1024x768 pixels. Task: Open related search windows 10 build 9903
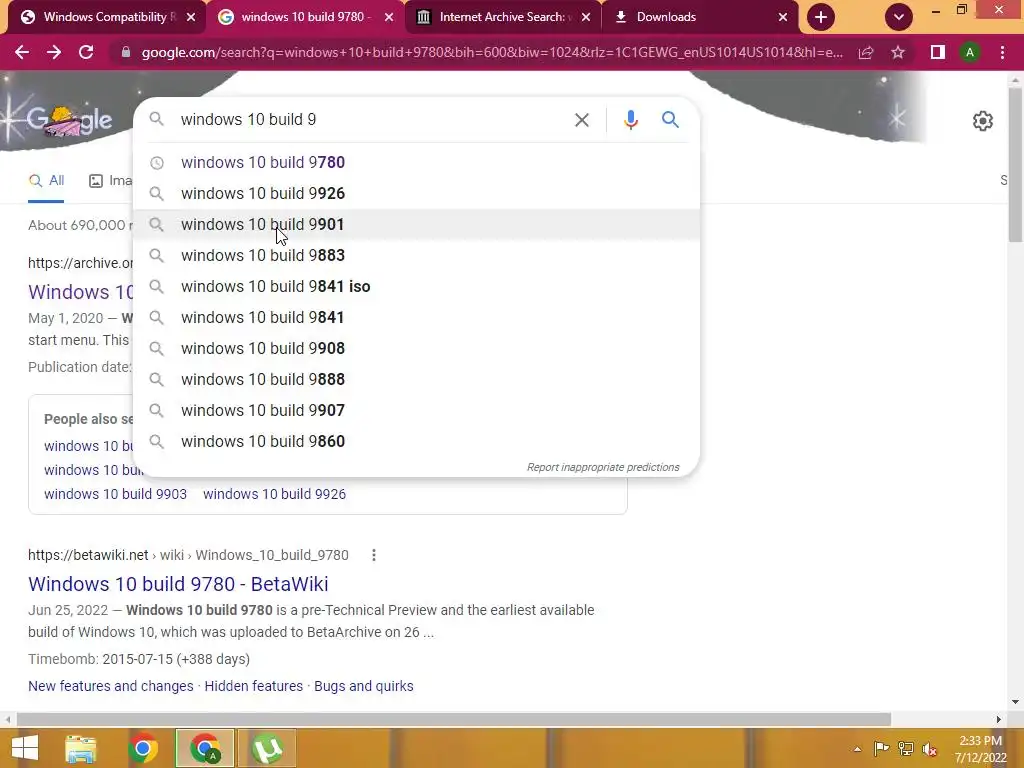[x=116, y=494]
